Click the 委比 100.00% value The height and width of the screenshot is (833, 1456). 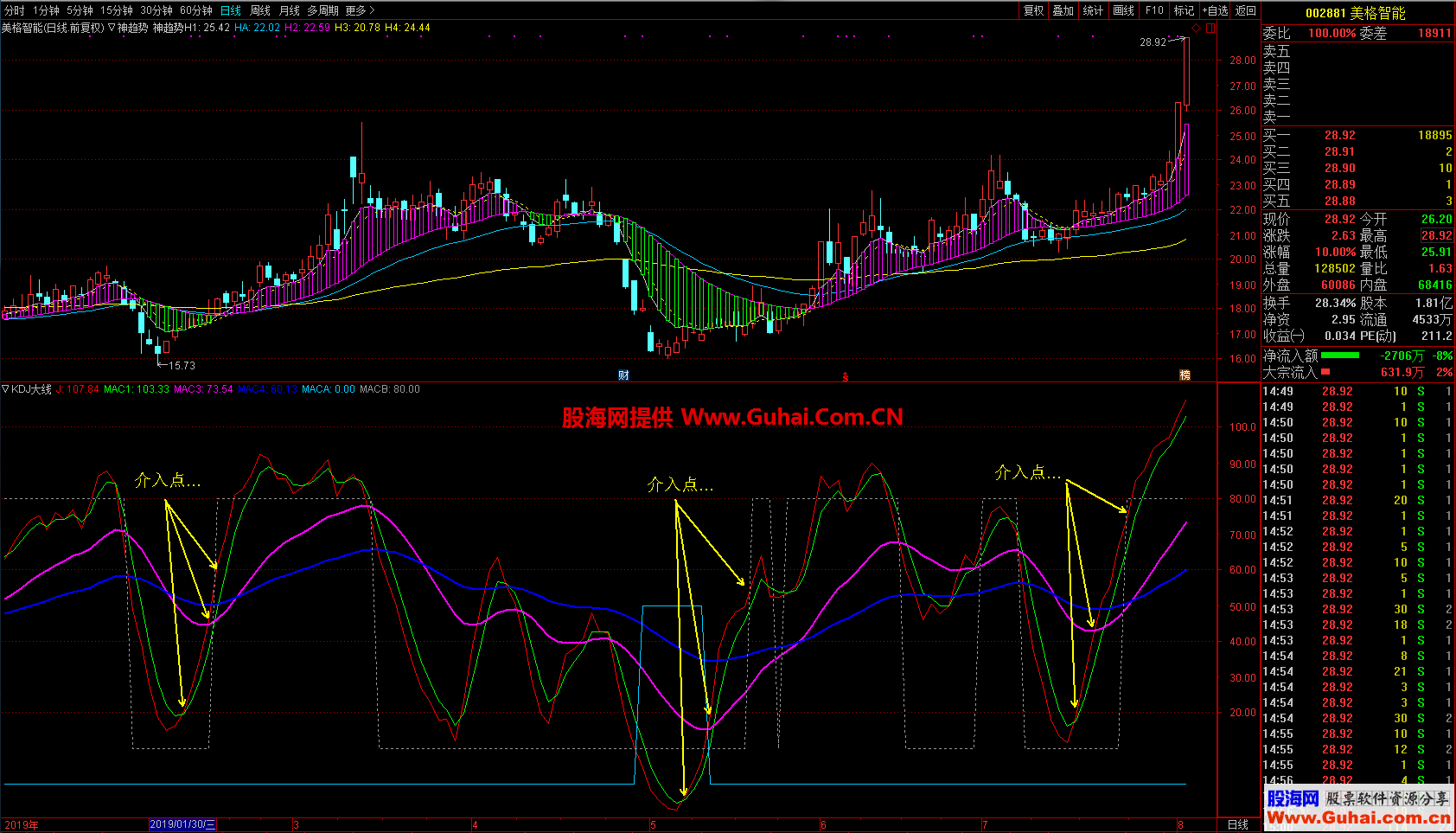1331,33
